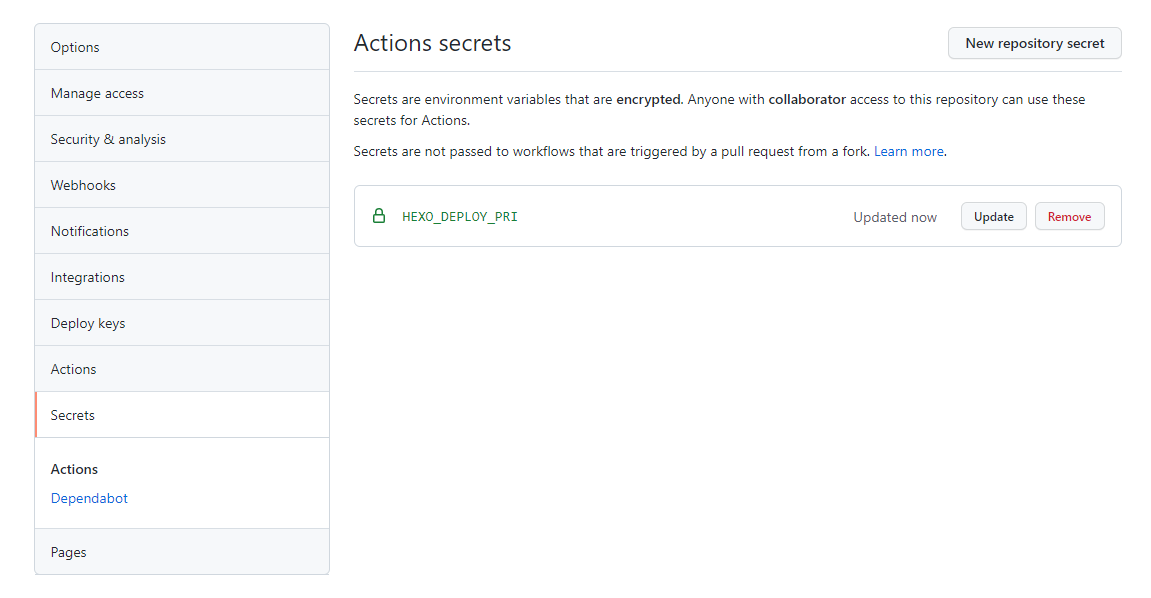
Task: Click the HEXO_DEPLOY_PRI secret name
Action: pos(460,216)
